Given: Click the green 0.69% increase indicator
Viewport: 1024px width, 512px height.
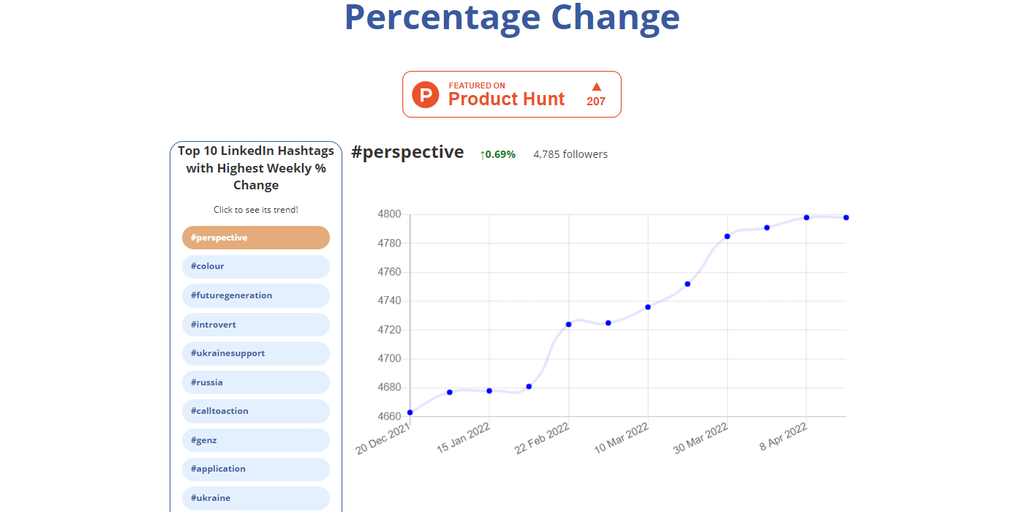Looking at the screenshot, I should [x=498, y=155].
